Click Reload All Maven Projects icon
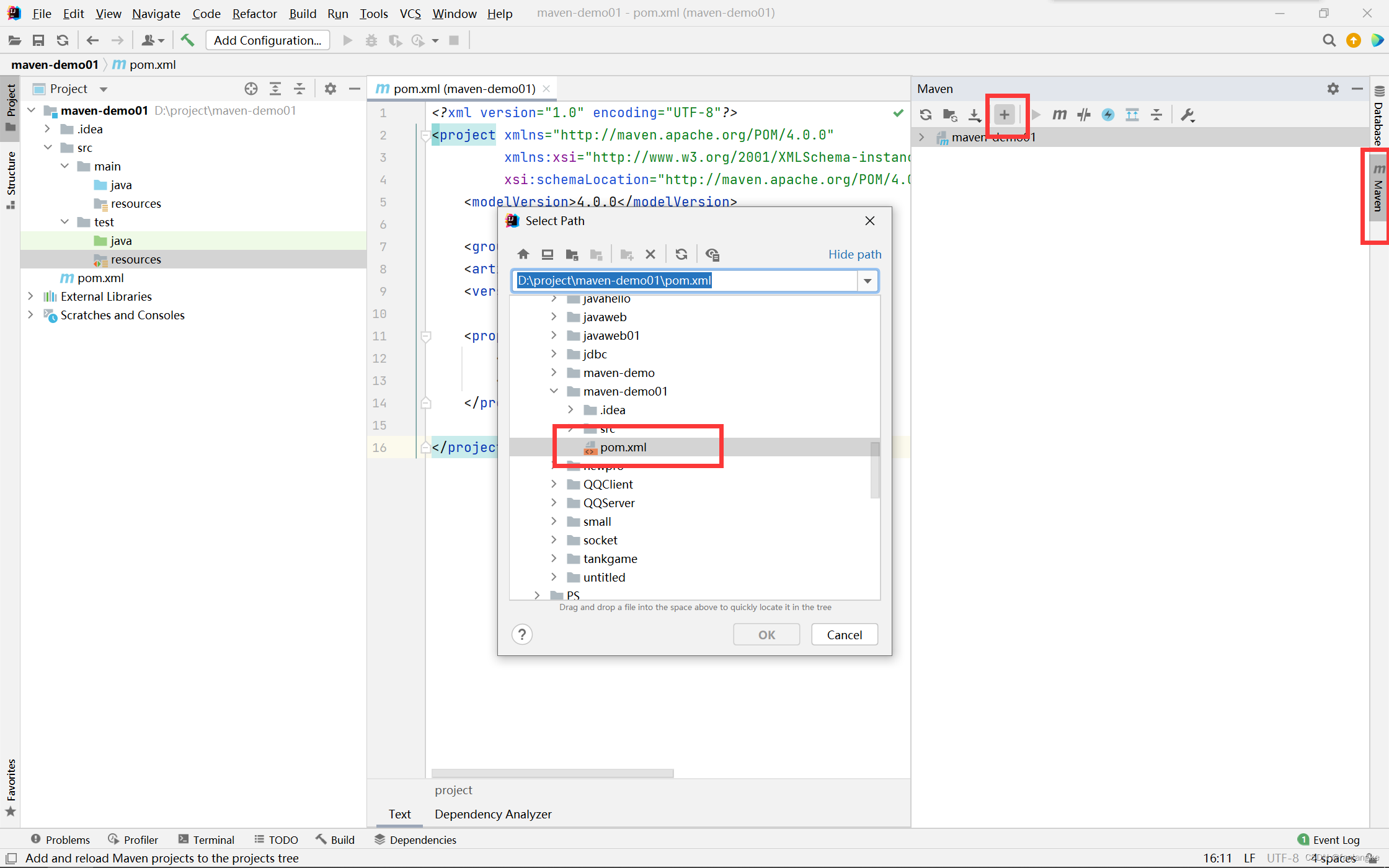 pos(926,115)
